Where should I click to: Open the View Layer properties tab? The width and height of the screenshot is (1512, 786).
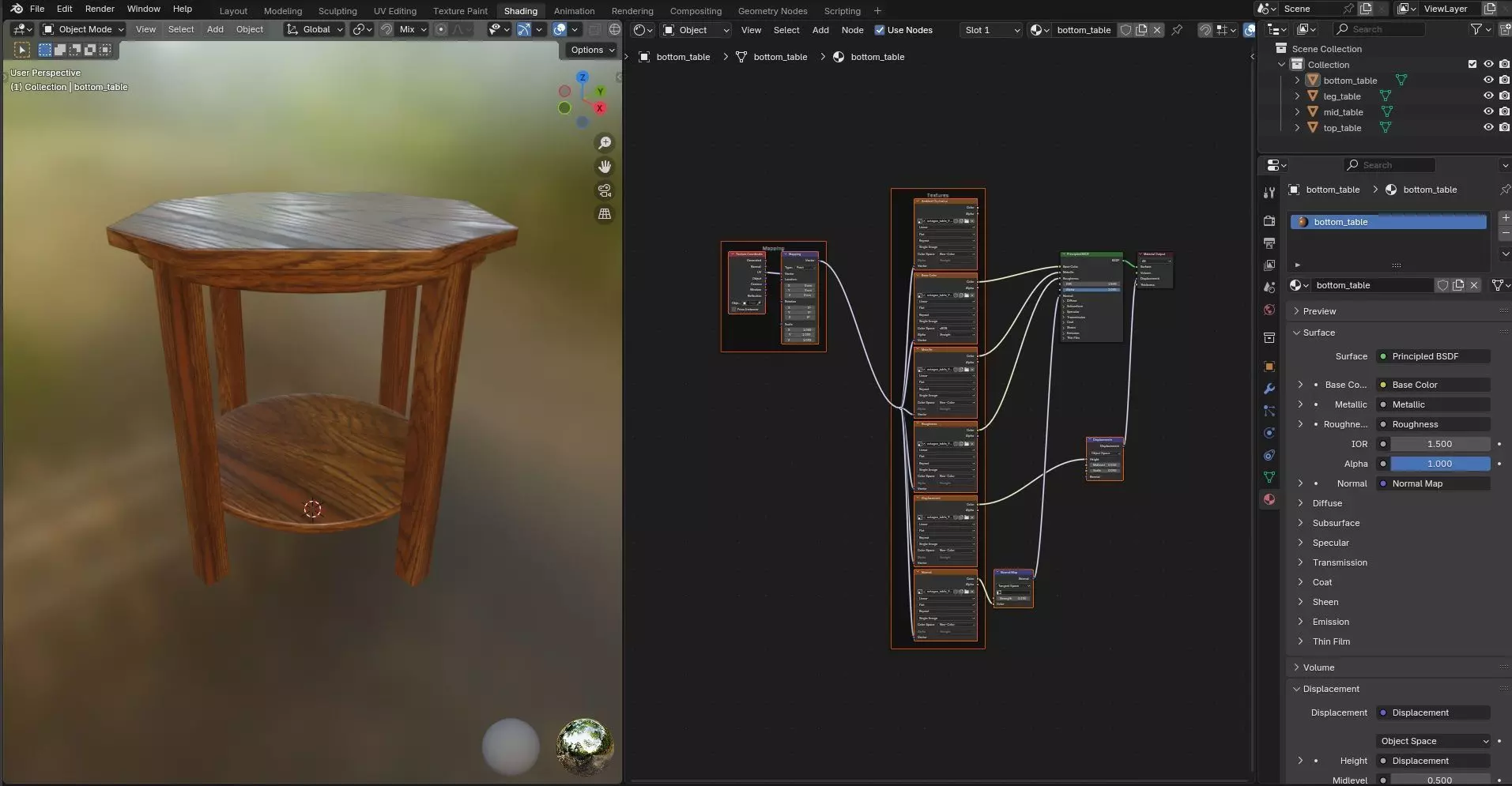click(x=1269, y=265)
